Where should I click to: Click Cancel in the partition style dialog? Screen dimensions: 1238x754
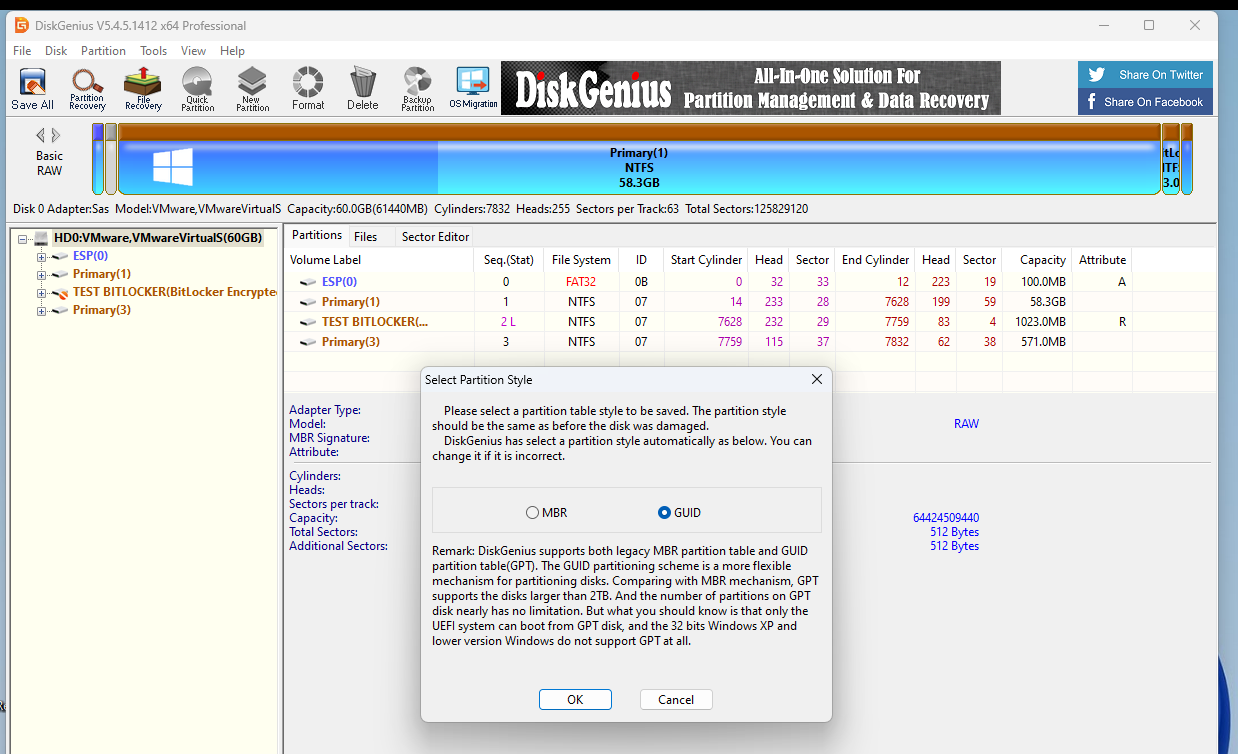click(676, 700)
